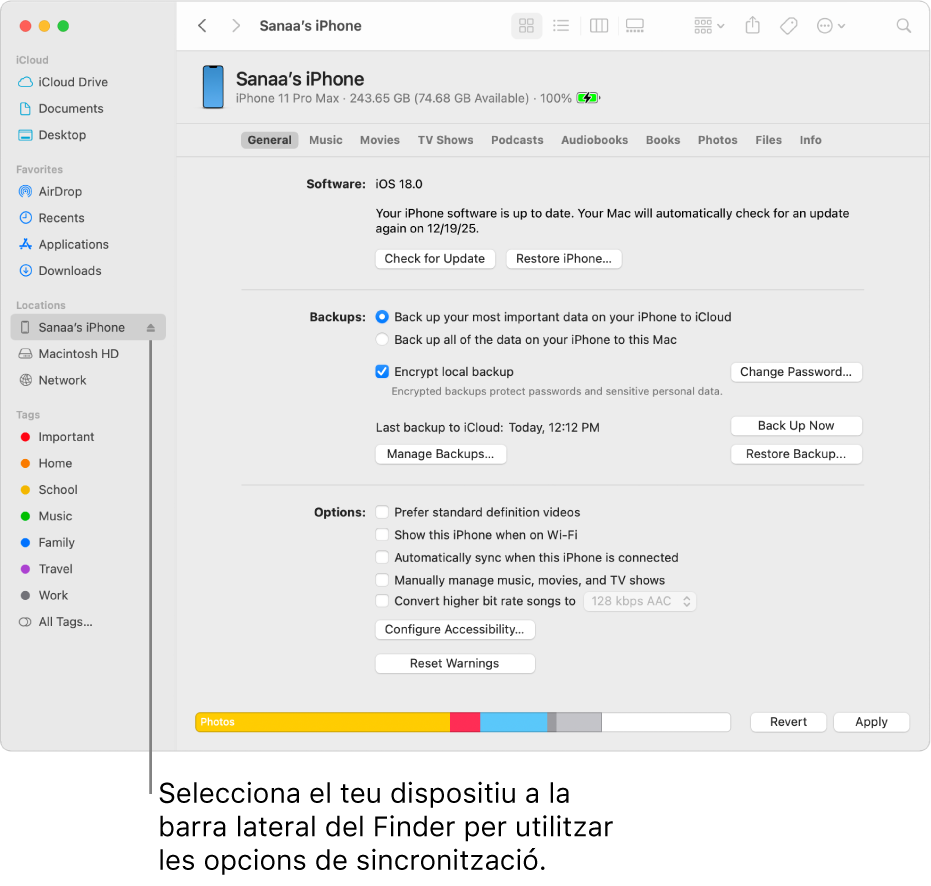This screenshot has height=886, width=931.
Task: Select back up to this Mac option
Action: click(382, 340)
